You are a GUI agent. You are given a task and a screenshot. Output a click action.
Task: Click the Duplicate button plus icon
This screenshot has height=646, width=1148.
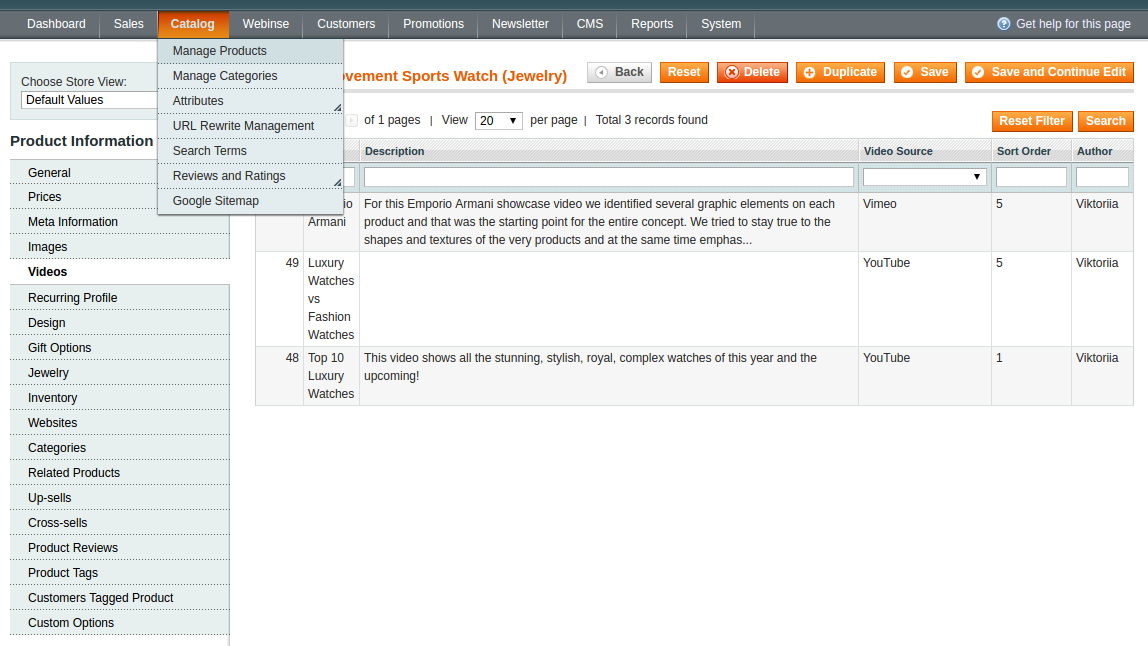[x=810, y=73]
